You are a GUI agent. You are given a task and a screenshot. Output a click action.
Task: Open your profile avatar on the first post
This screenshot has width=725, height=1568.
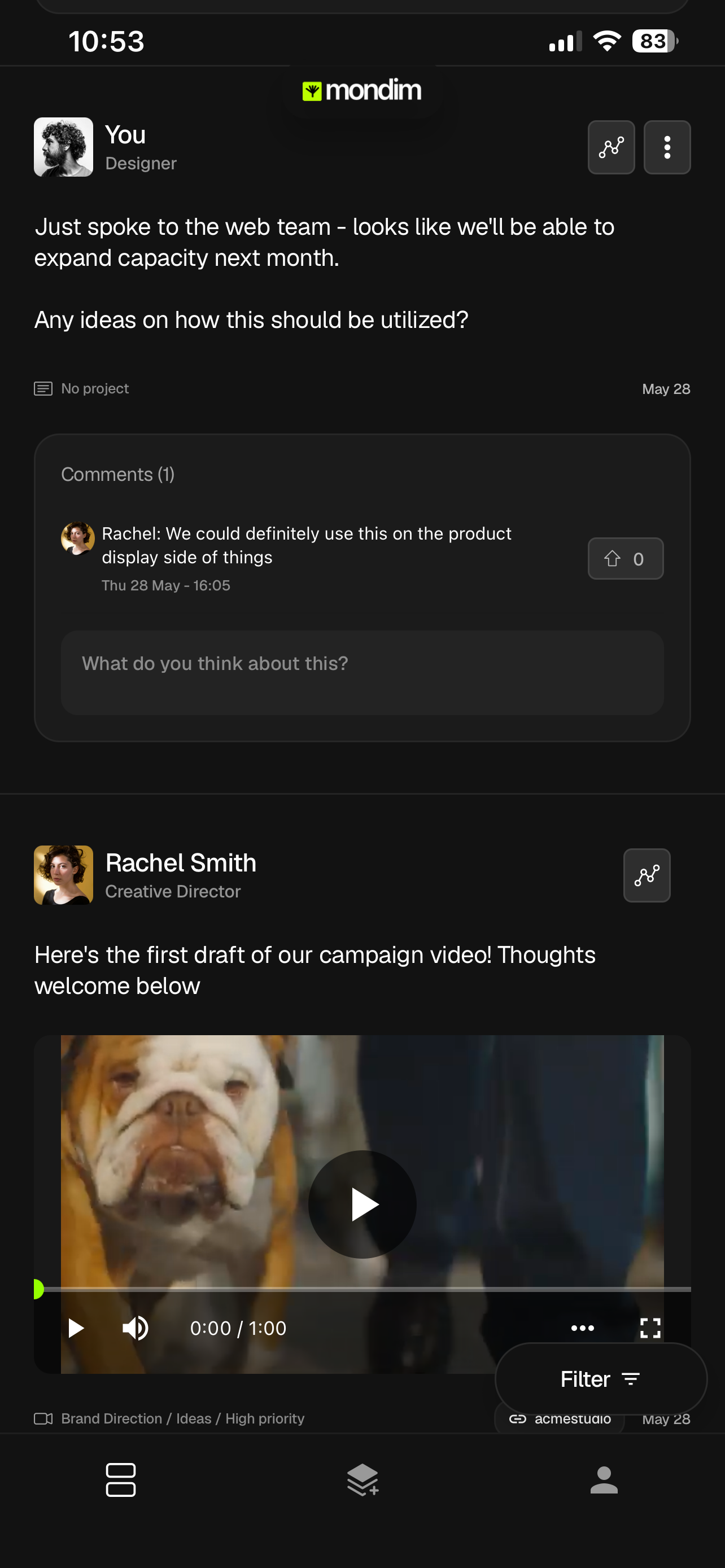tap(63, 147)
